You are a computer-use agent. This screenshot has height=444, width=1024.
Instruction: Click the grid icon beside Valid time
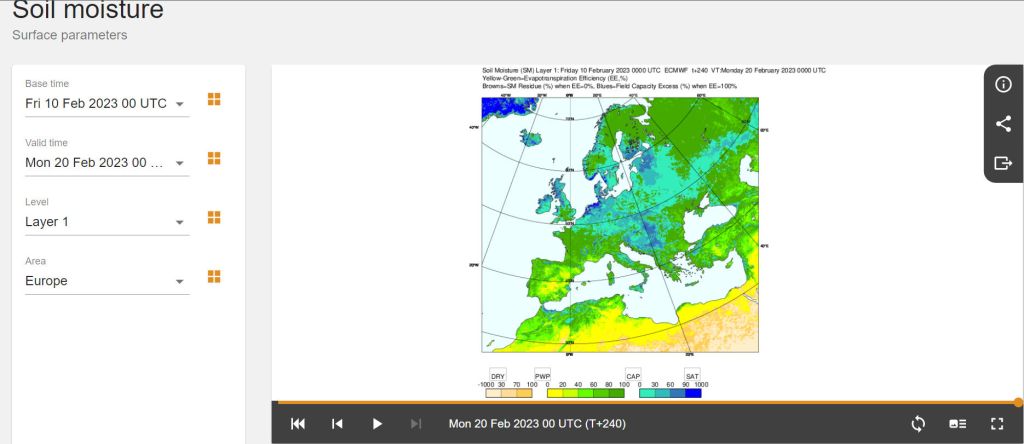(x=213, y=158)
